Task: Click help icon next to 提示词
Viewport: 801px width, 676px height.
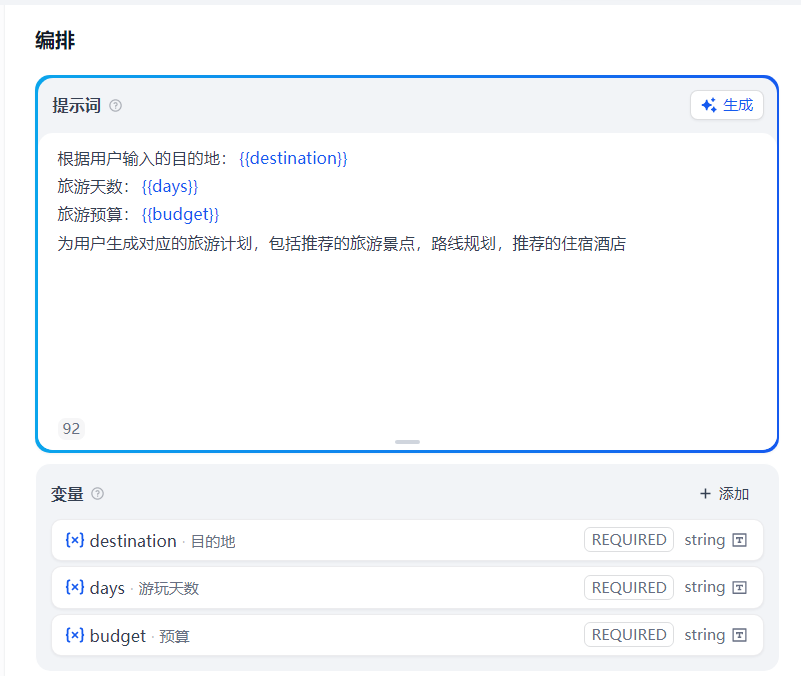Action: click(115, 106)
